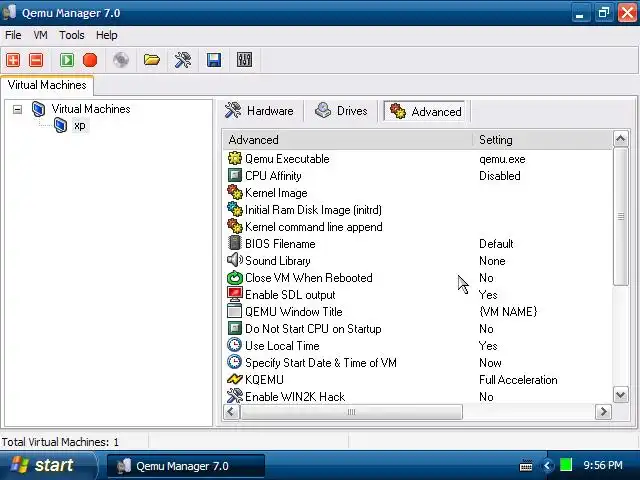The image size is (640, 480).
Task: Start the VM with green play icon
Action: tap(67, 60)
